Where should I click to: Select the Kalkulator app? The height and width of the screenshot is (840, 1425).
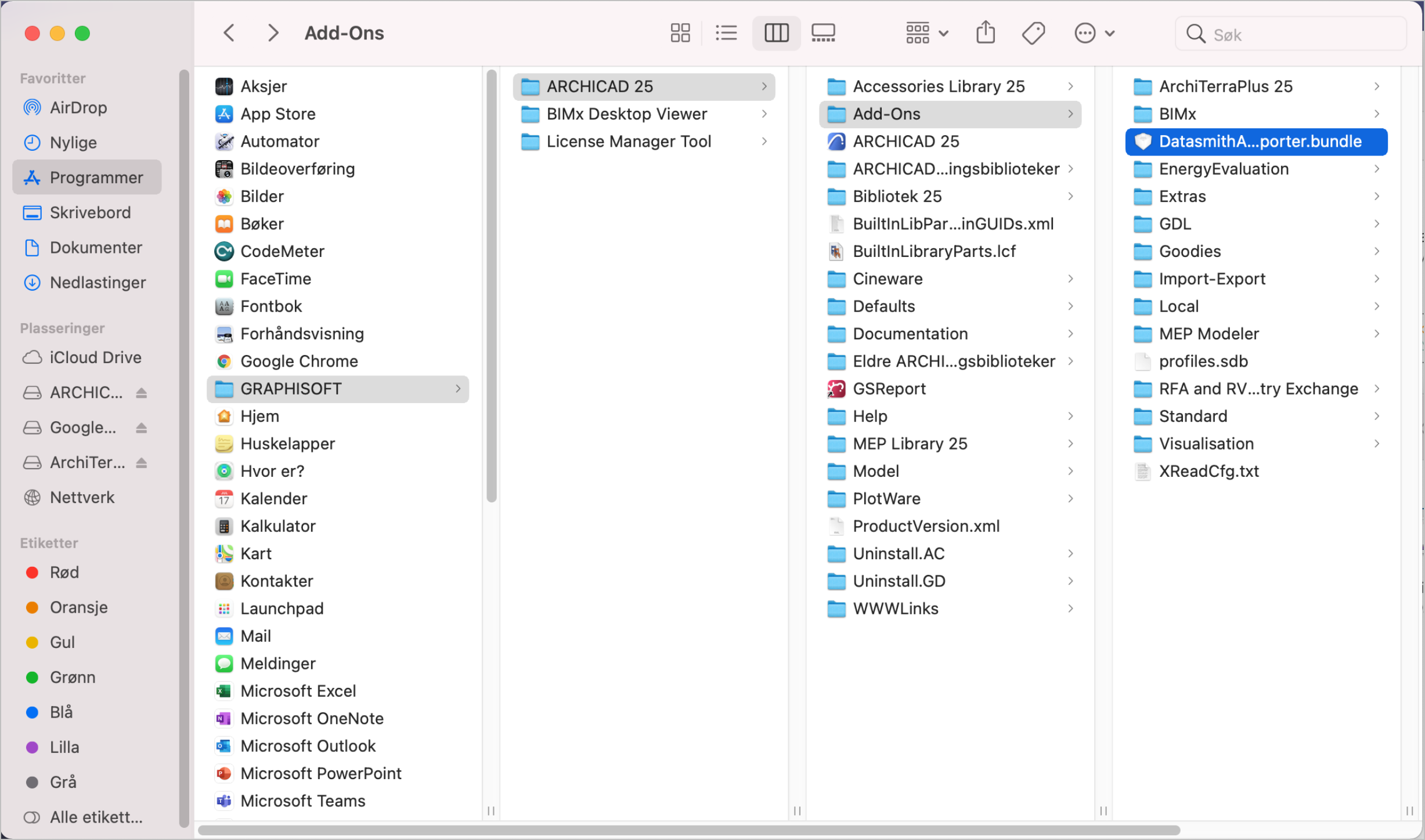338,526
